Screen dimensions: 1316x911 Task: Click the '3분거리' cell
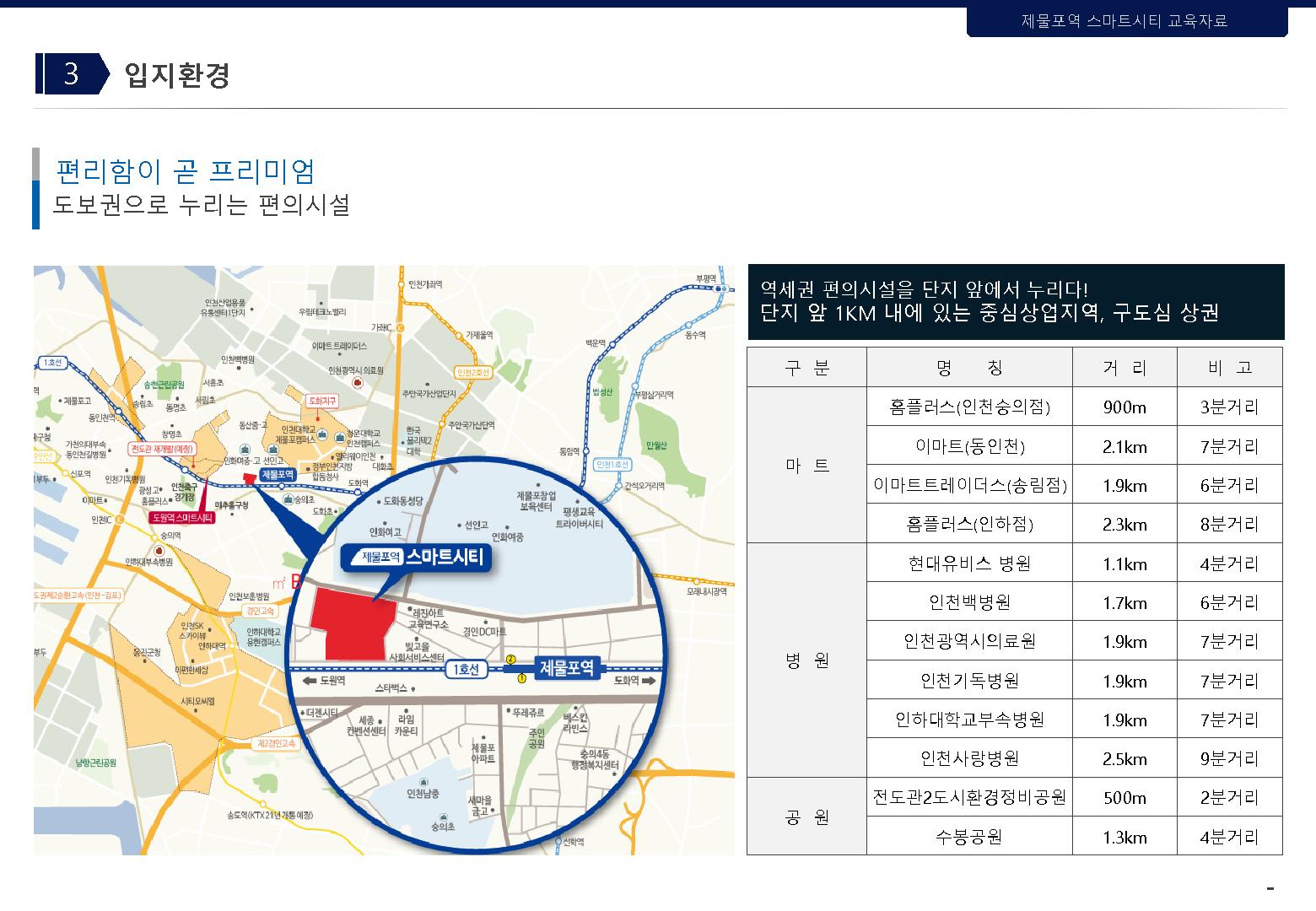(1230, 407)
